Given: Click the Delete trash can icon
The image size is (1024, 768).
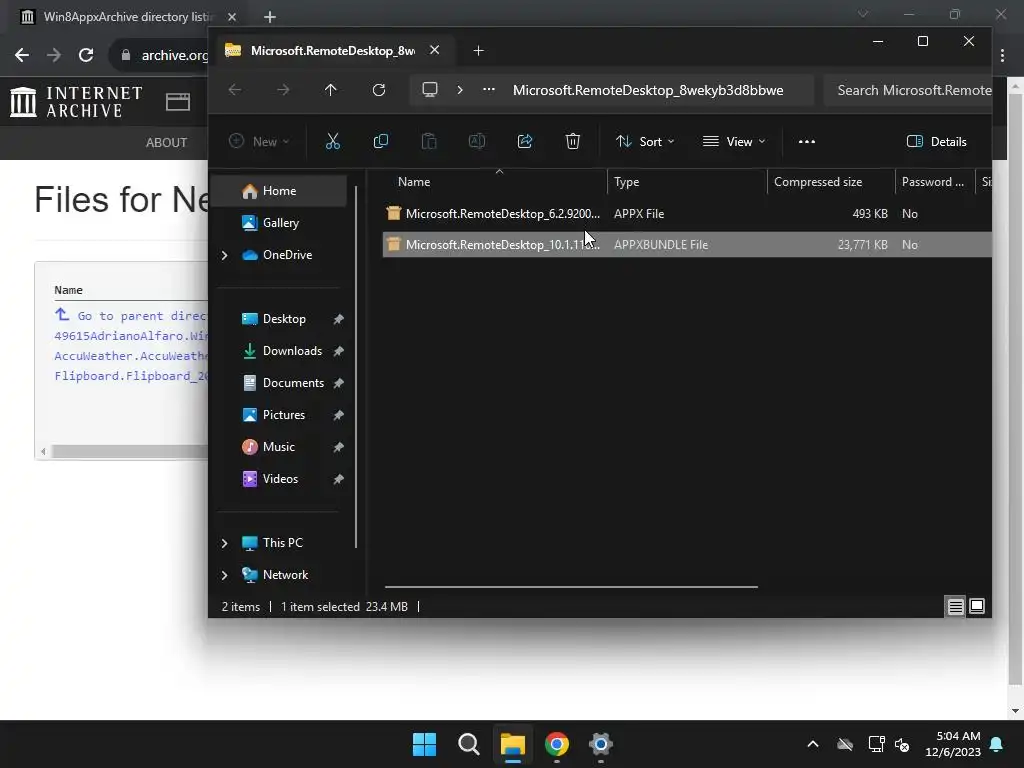Looking at the screenshot, I should click(573, 141).
